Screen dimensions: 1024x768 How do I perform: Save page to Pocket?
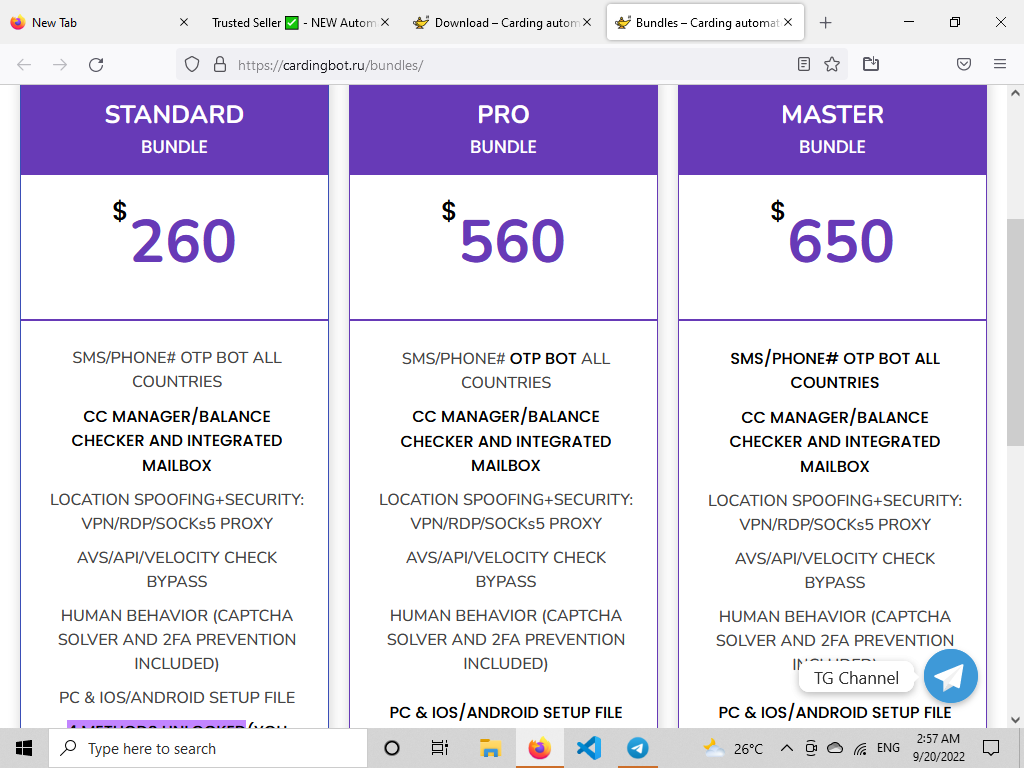click(x=964, y=64)
